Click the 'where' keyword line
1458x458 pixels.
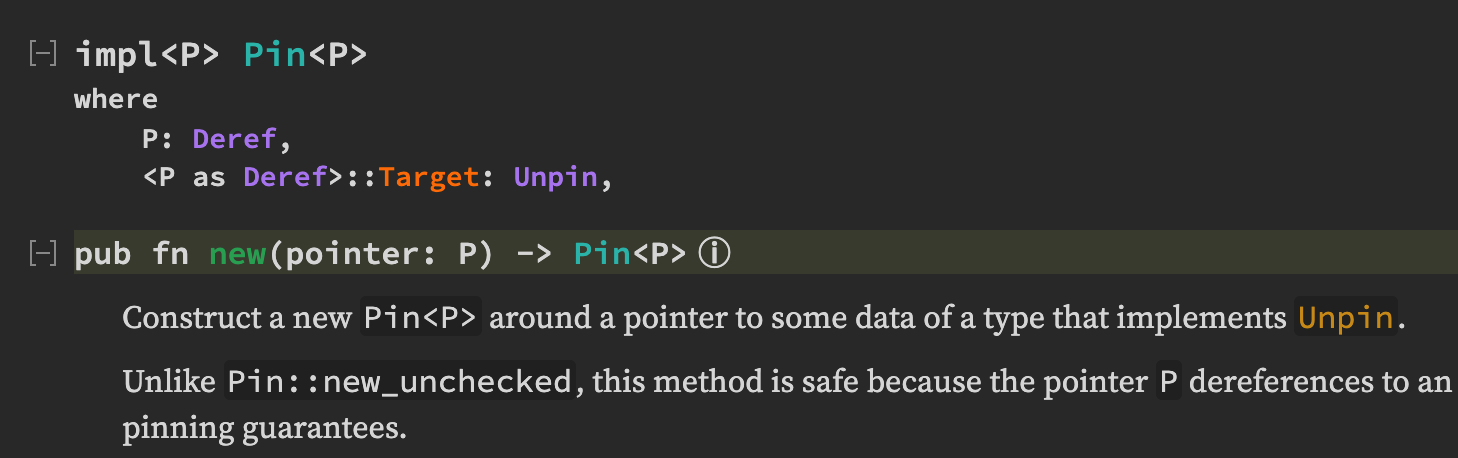116,99
